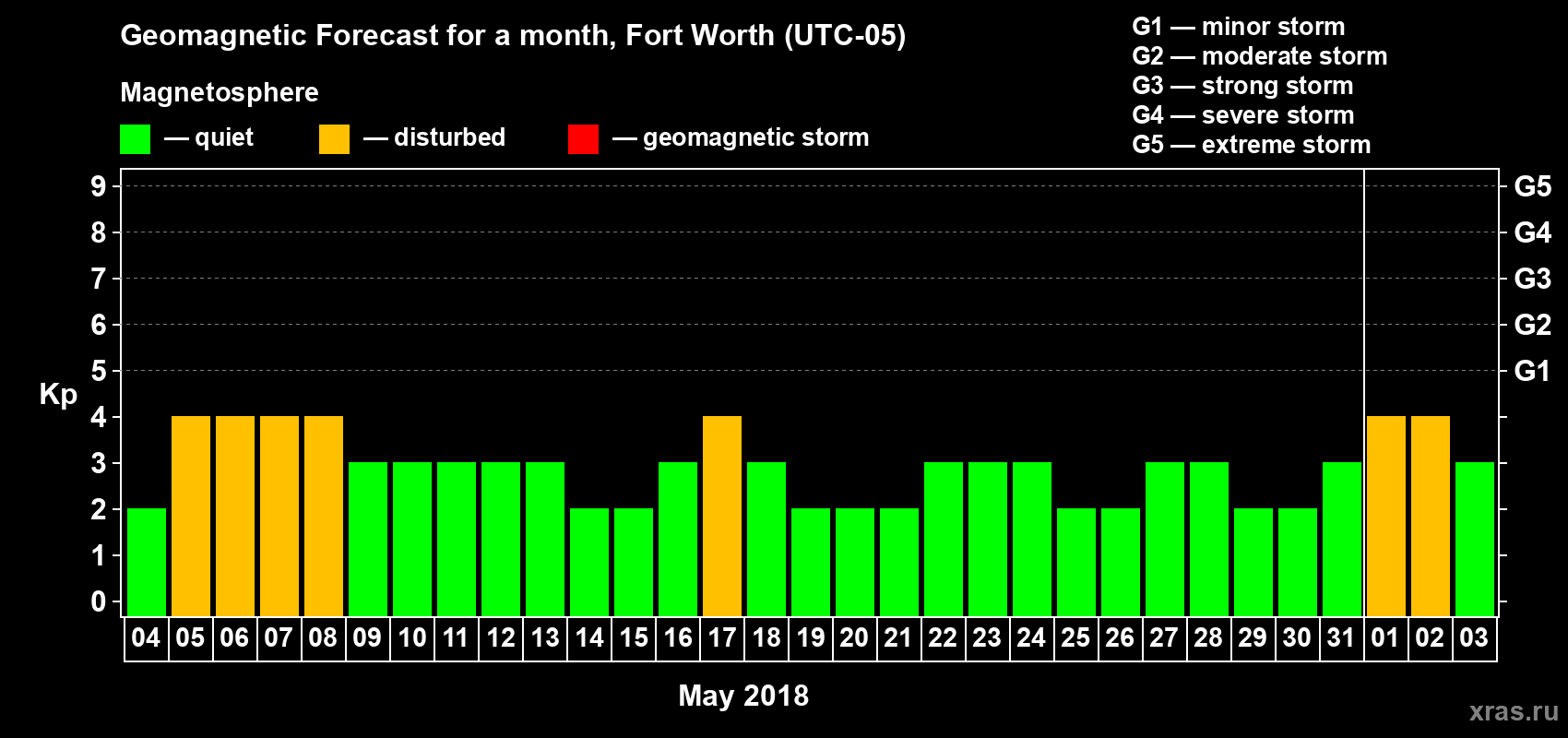Click the orange bar for June 01
1568x738 pixels.
pos(1386,516)
